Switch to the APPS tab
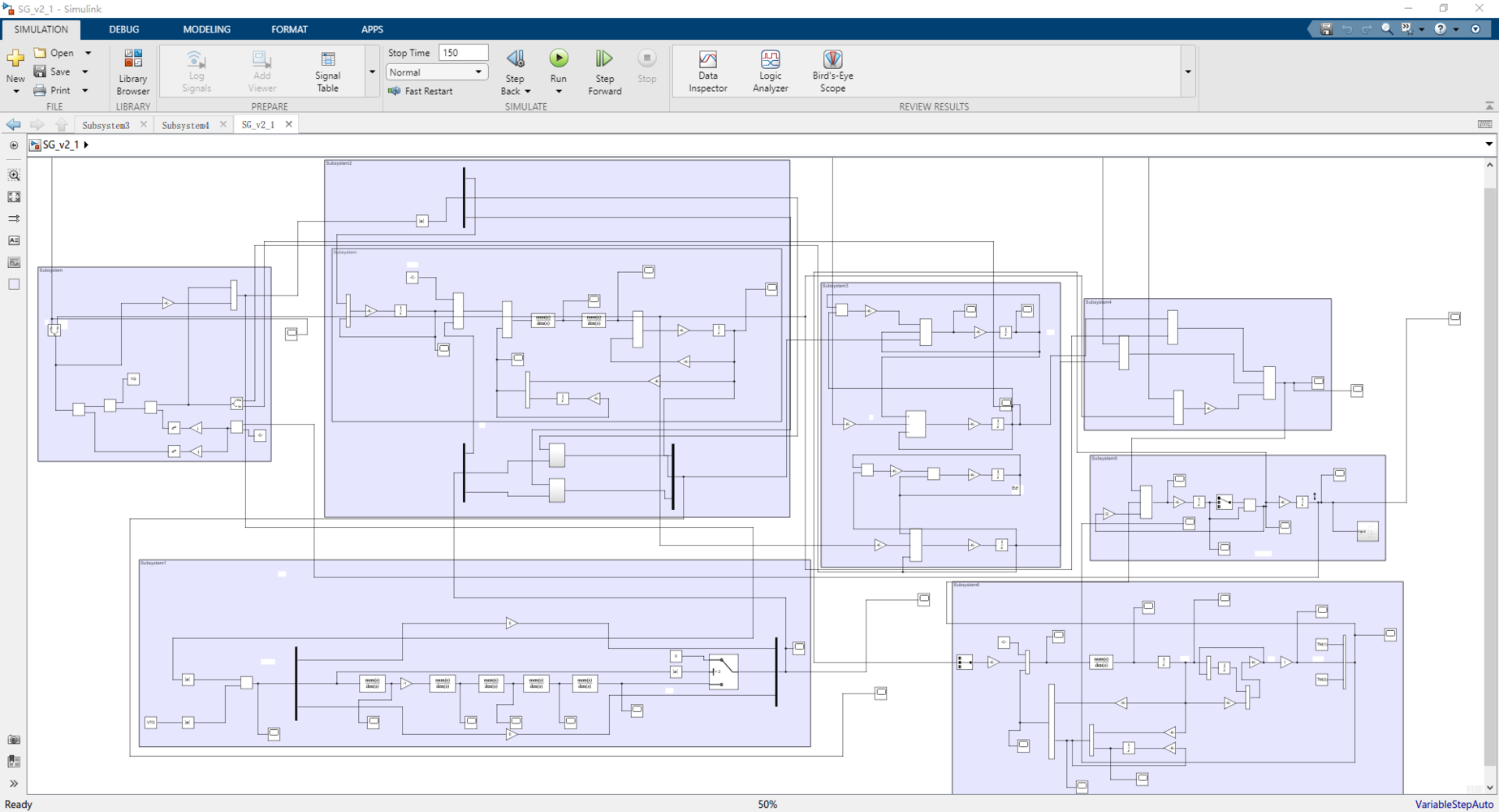The width and height of the screenshot is (1499, 812). 372,29
